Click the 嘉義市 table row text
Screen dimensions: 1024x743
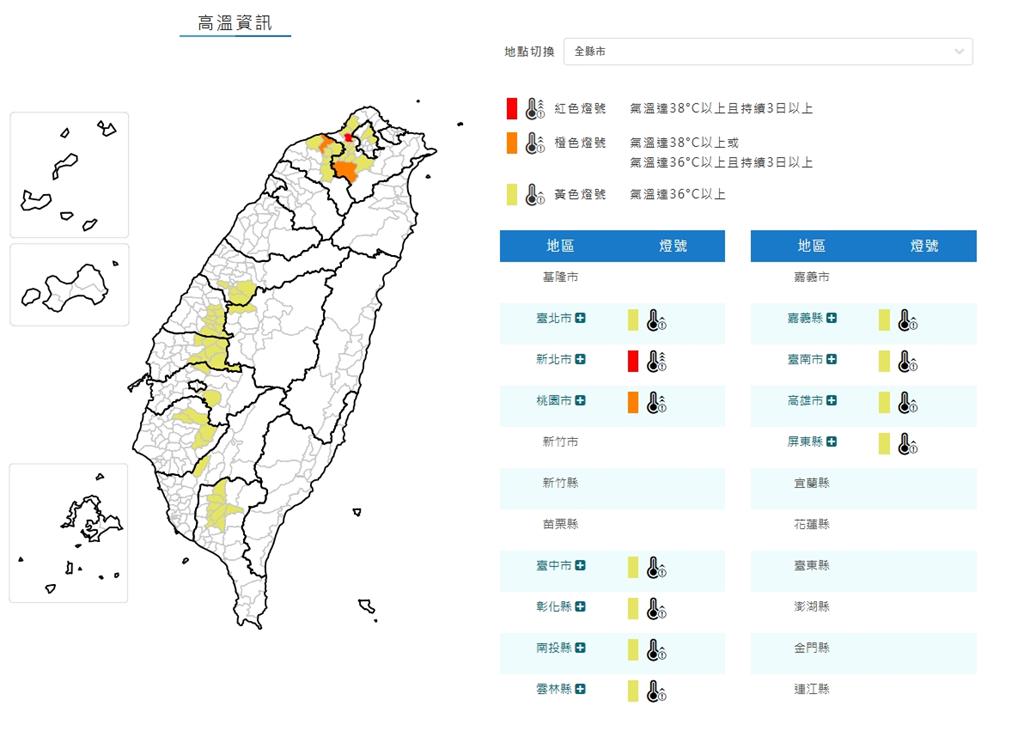[x=812, y=277]
